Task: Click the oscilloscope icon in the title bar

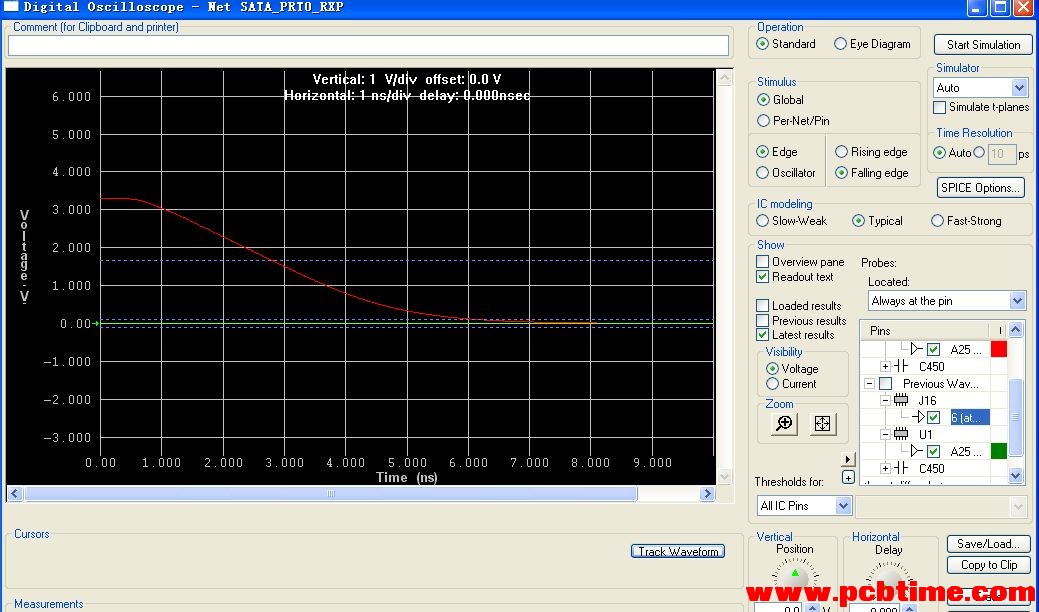Action: [11, 7]
